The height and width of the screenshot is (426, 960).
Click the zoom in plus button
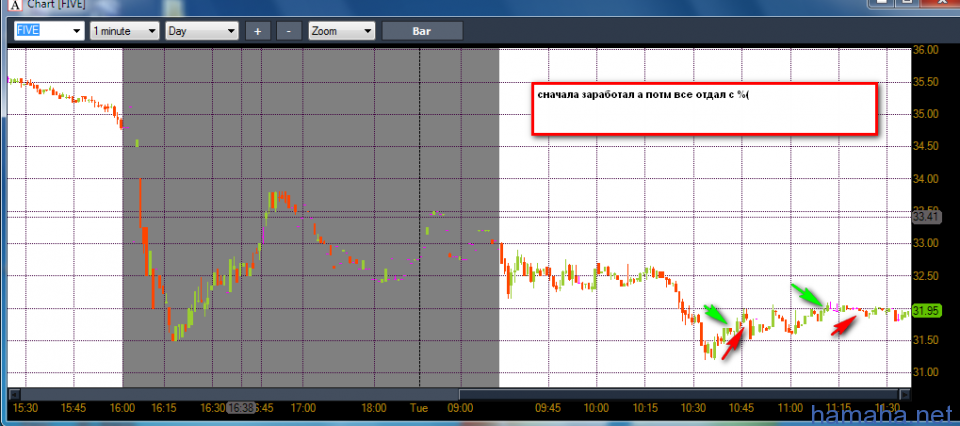point(257,31)
